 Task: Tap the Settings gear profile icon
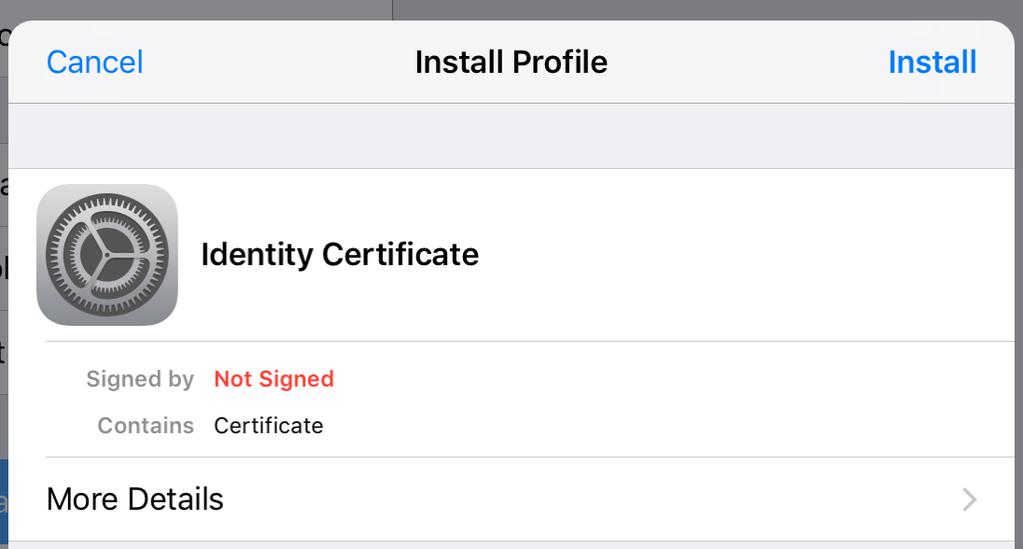pyautogui.click(x=107, y=255)
